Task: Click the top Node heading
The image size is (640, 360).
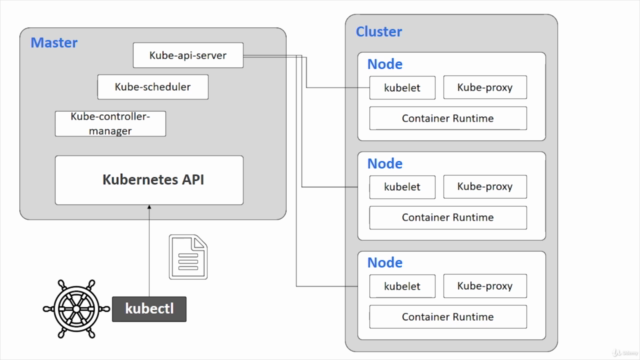Action: (385, 64)
